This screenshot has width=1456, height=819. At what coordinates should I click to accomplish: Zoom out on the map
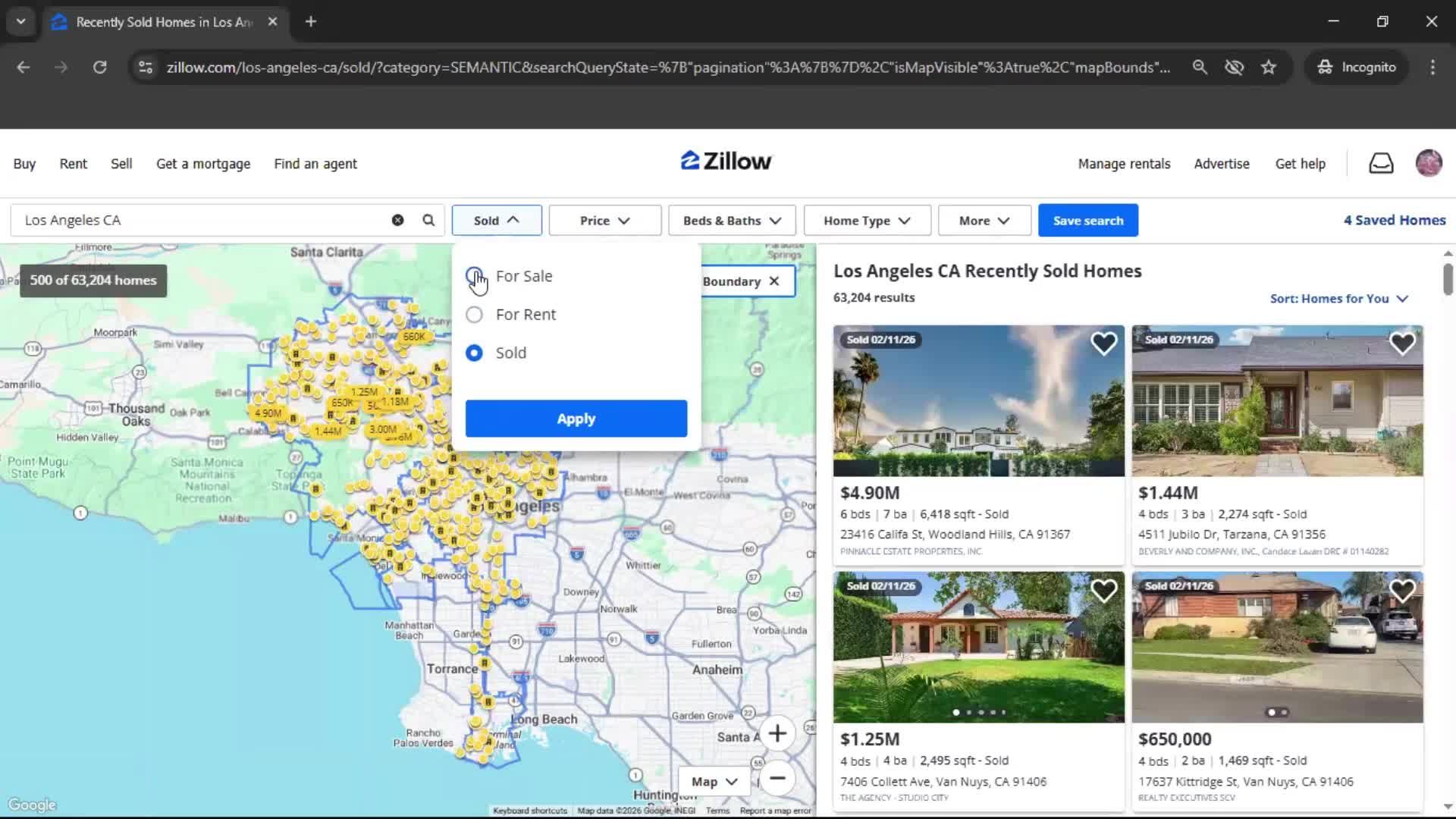click(778, 779)
